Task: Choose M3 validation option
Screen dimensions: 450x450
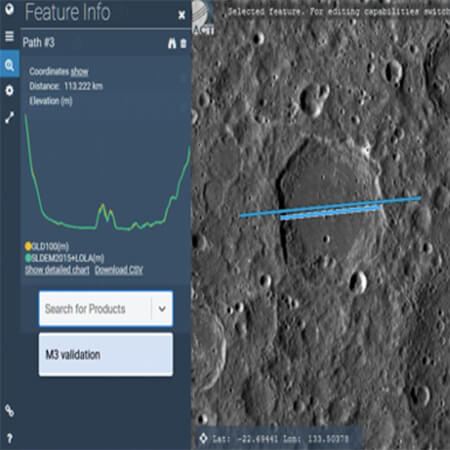Action: click(x=106, y=355)
